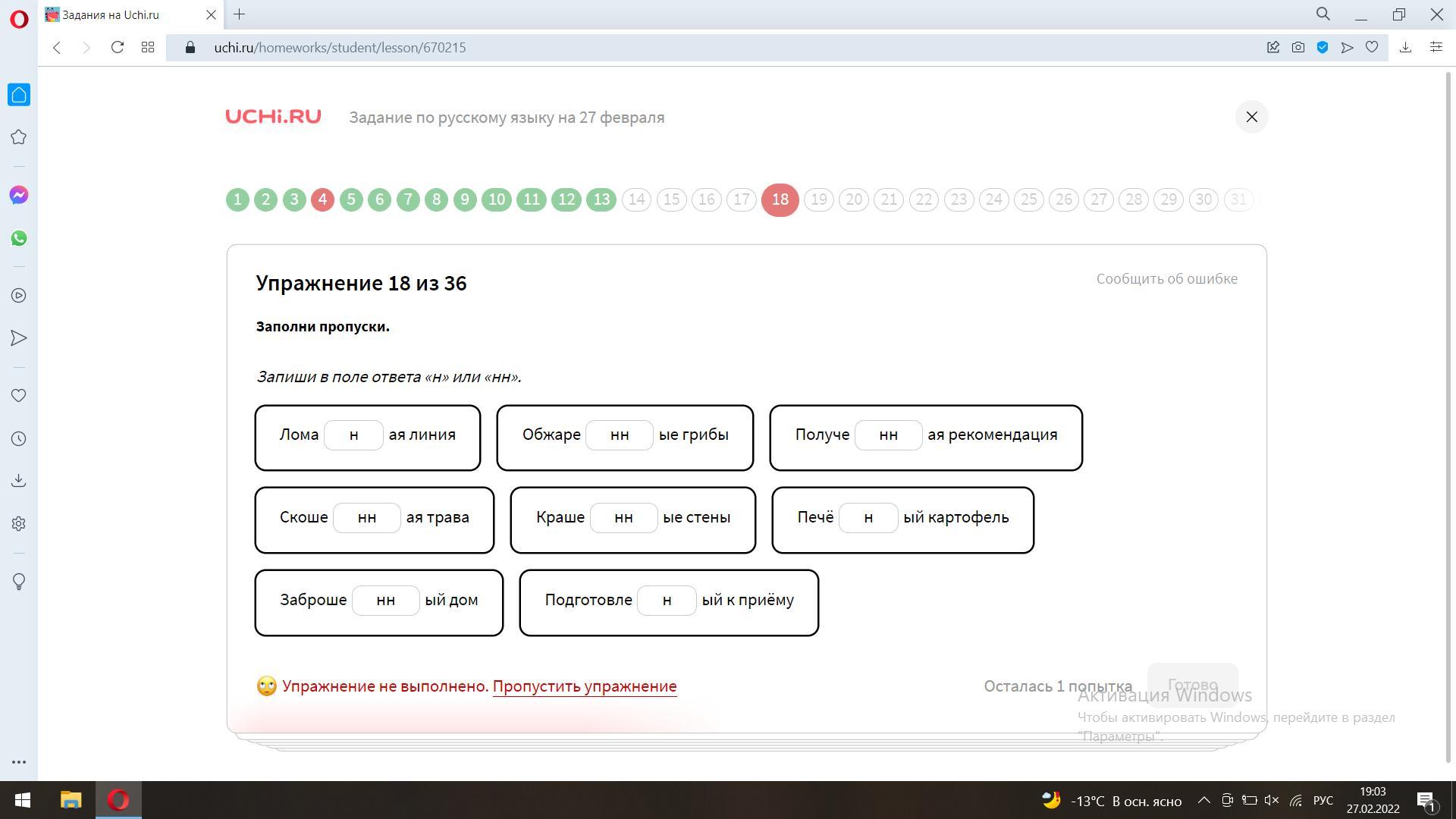Click Пропустить упражнение link
The height and width of the screenshot is (819, 1456).
(x=584, y=686)
